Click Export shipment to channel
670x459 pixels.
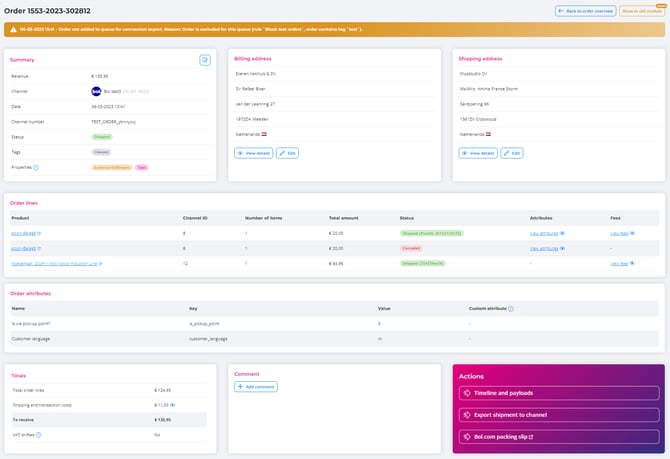tap(559, 415)
